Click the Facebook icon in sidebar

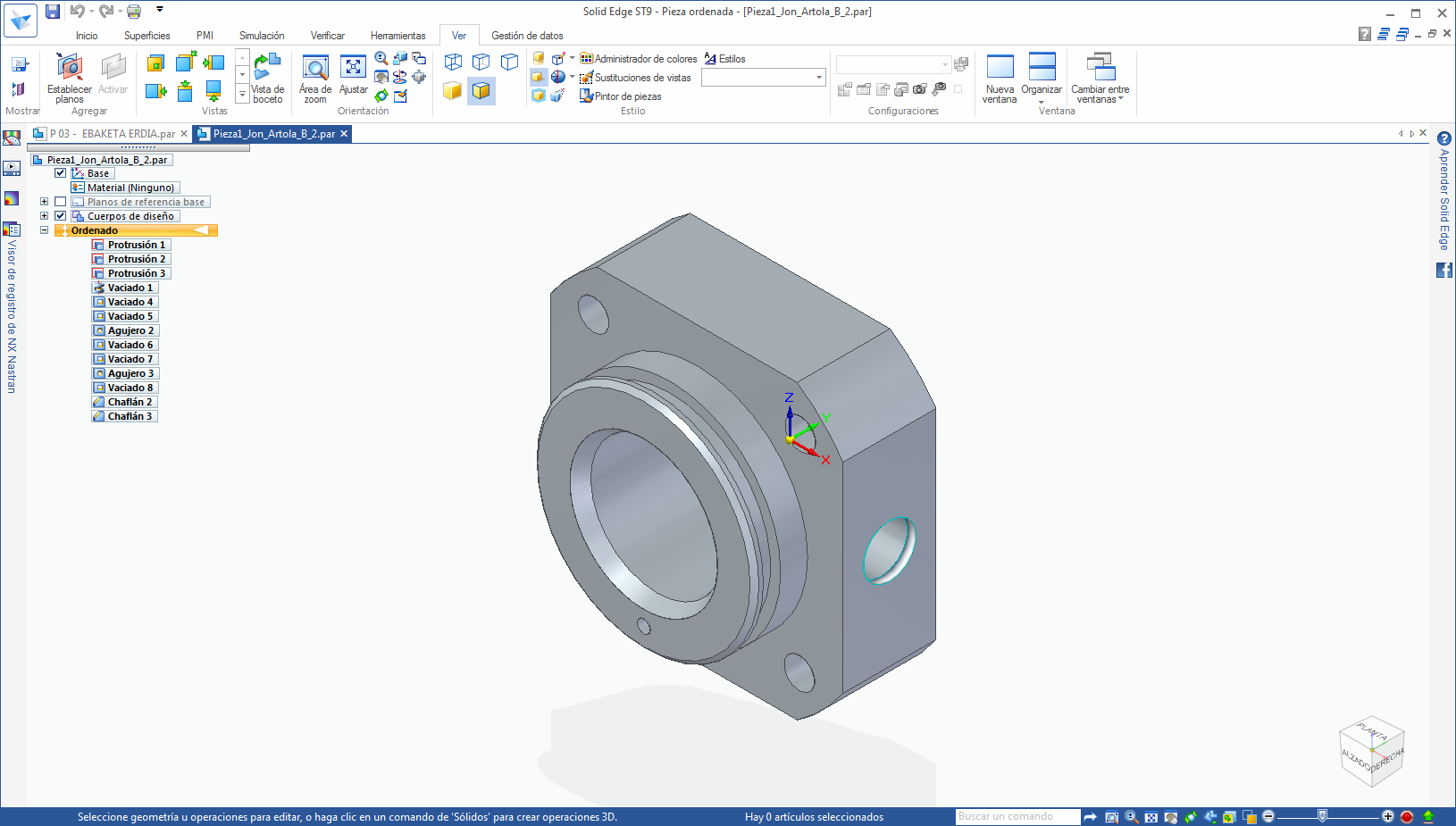point(1443,270)
